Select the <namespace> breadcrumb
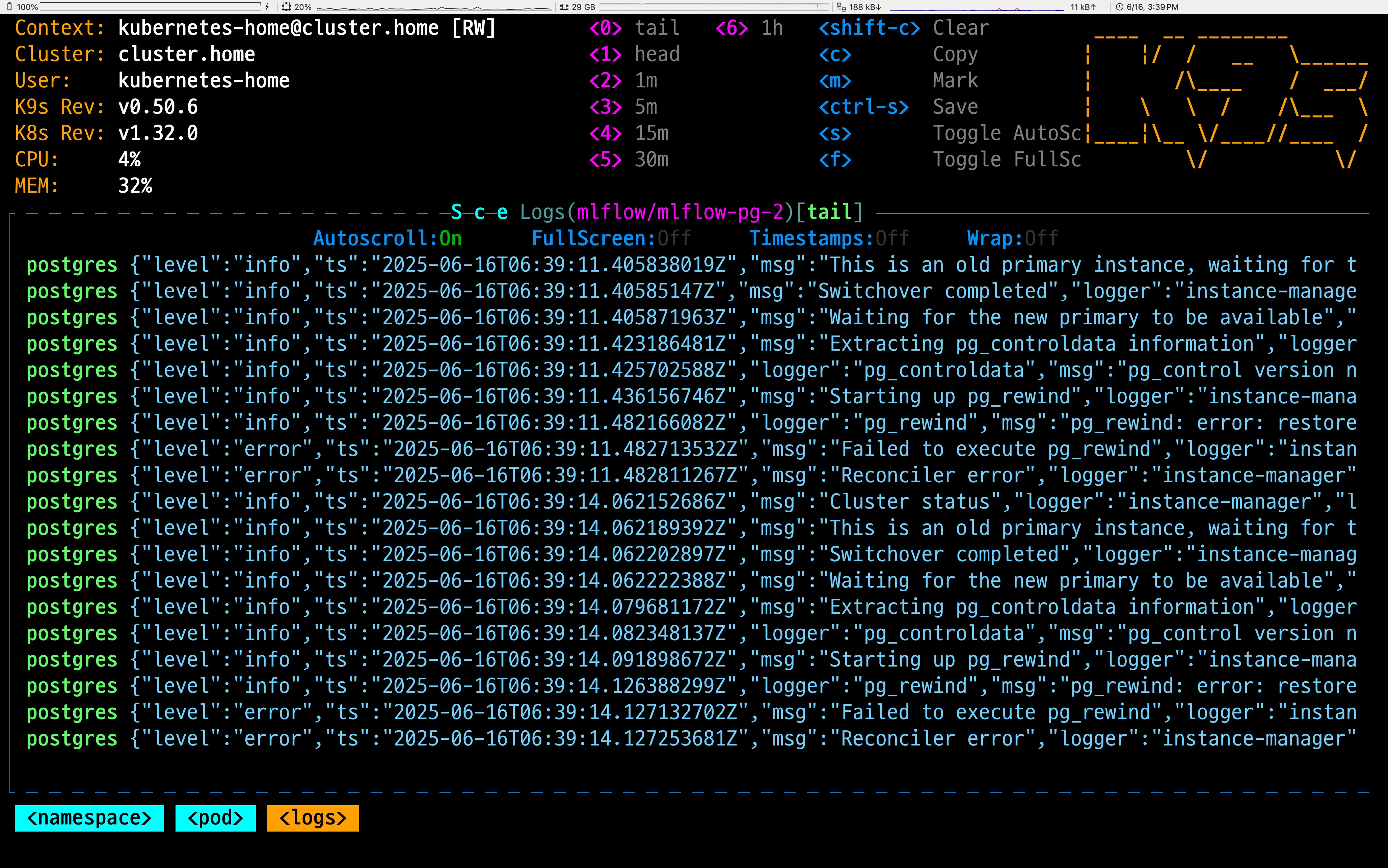The image size is (1388, 868). 89,817
